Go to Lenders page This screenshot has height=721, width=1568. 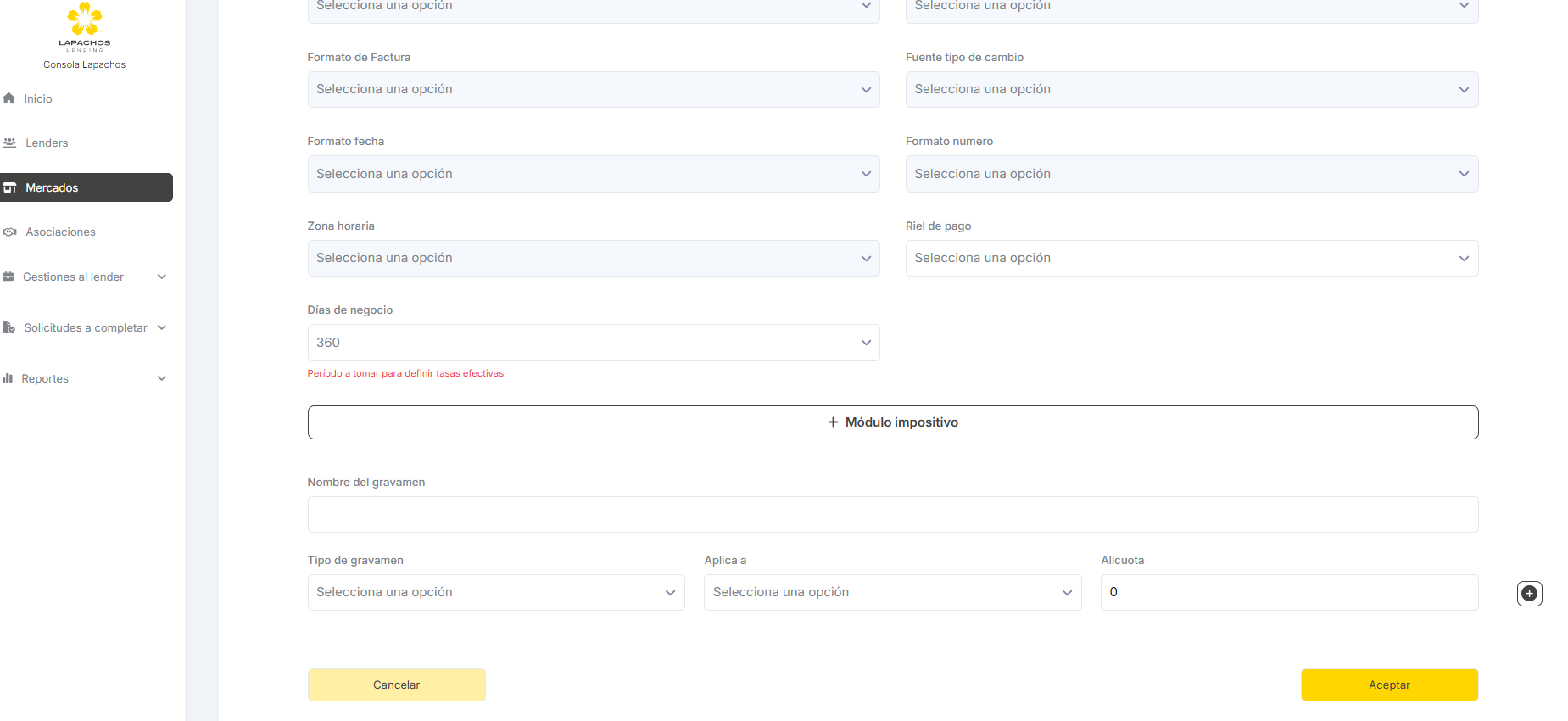47,143
